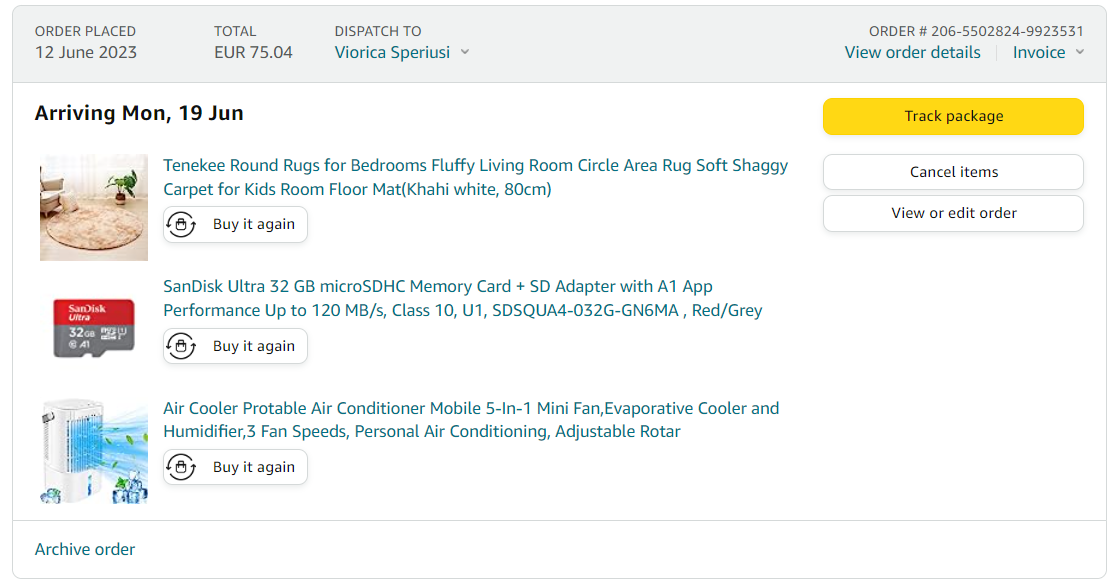The height and width of the screenshot is (583, 1110).
Task: Open View order details link
Action: (912, 53)
